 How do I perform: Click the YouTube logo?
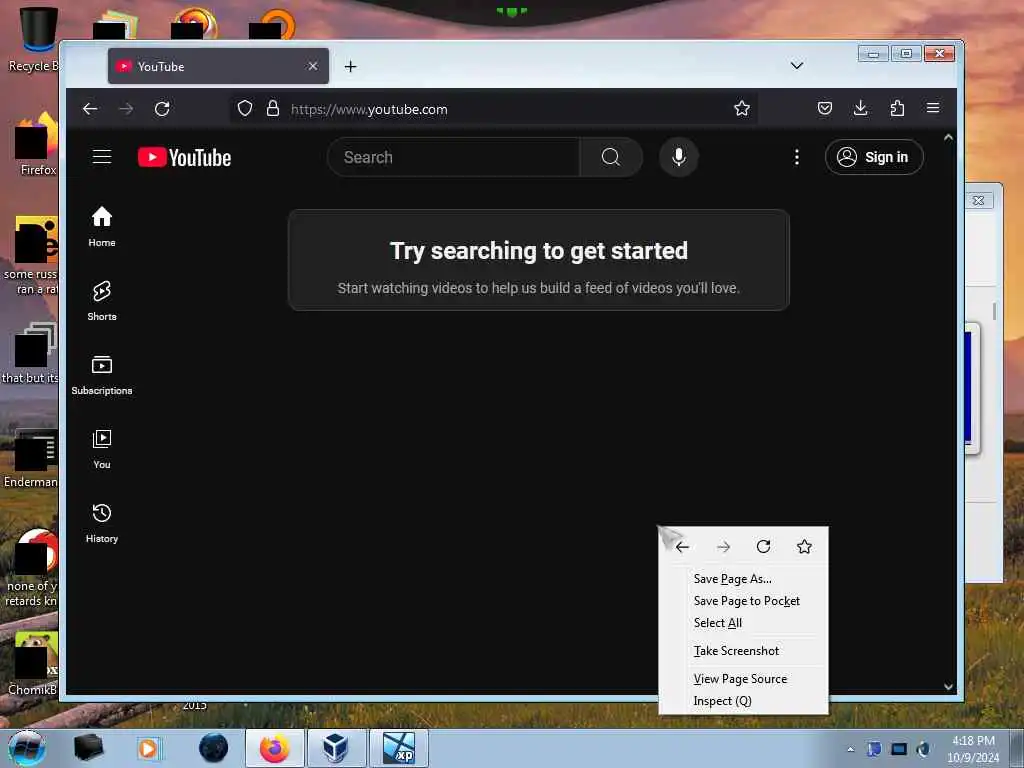[184, 157]
